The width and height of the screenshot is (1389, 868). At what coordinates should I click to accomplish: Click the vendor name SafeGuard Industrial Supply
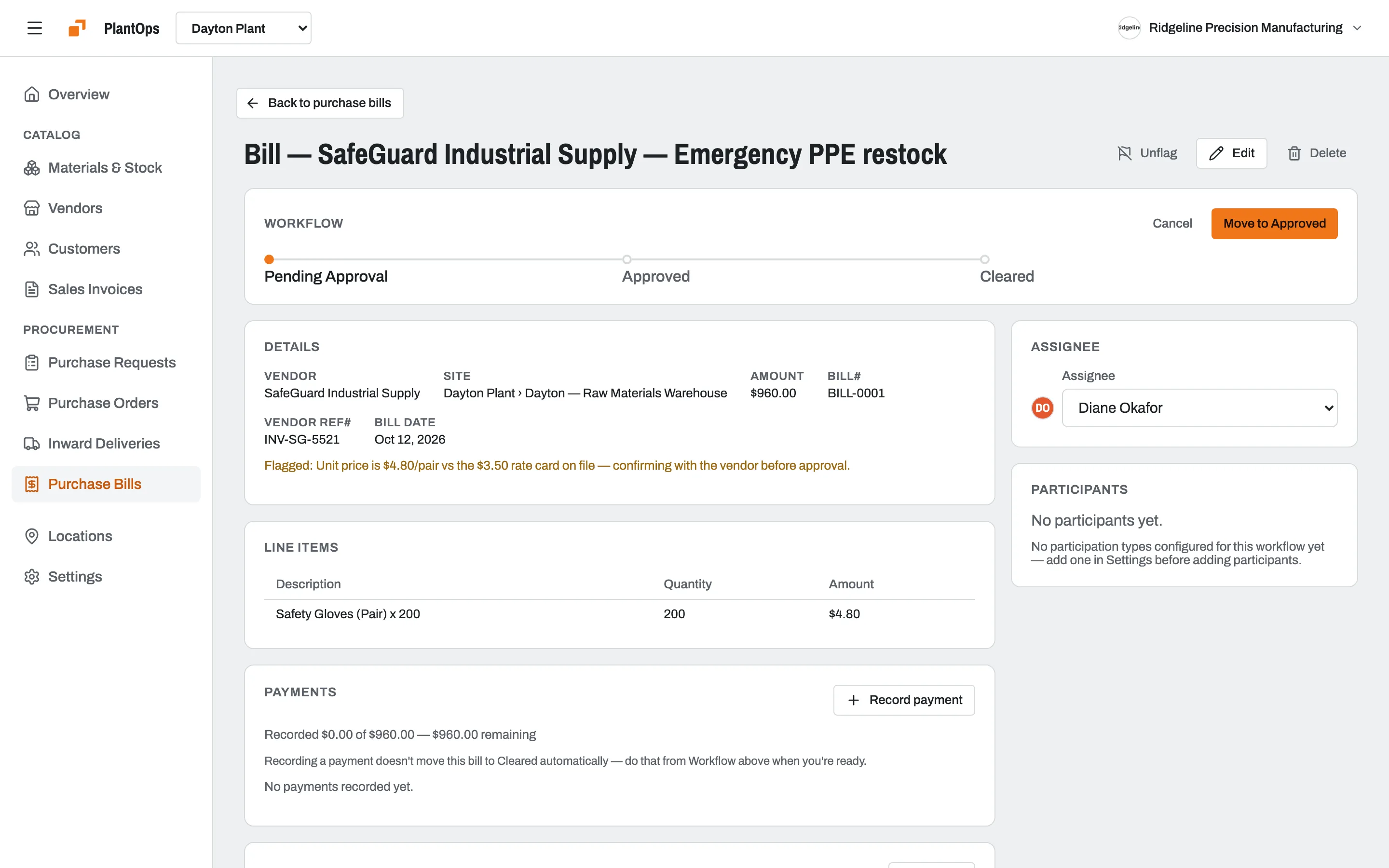(x=342, y=393)
